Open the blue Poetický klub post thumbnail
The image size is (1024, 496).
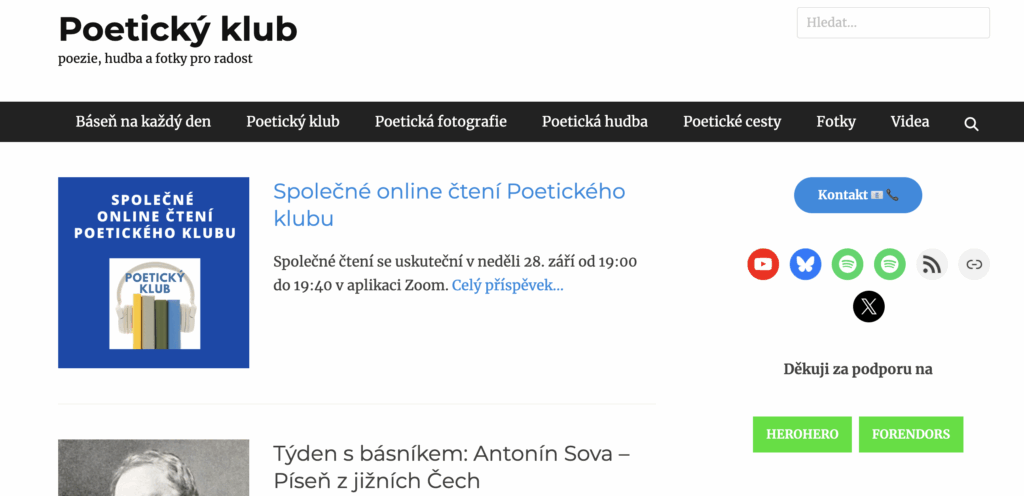pos(153,272)
